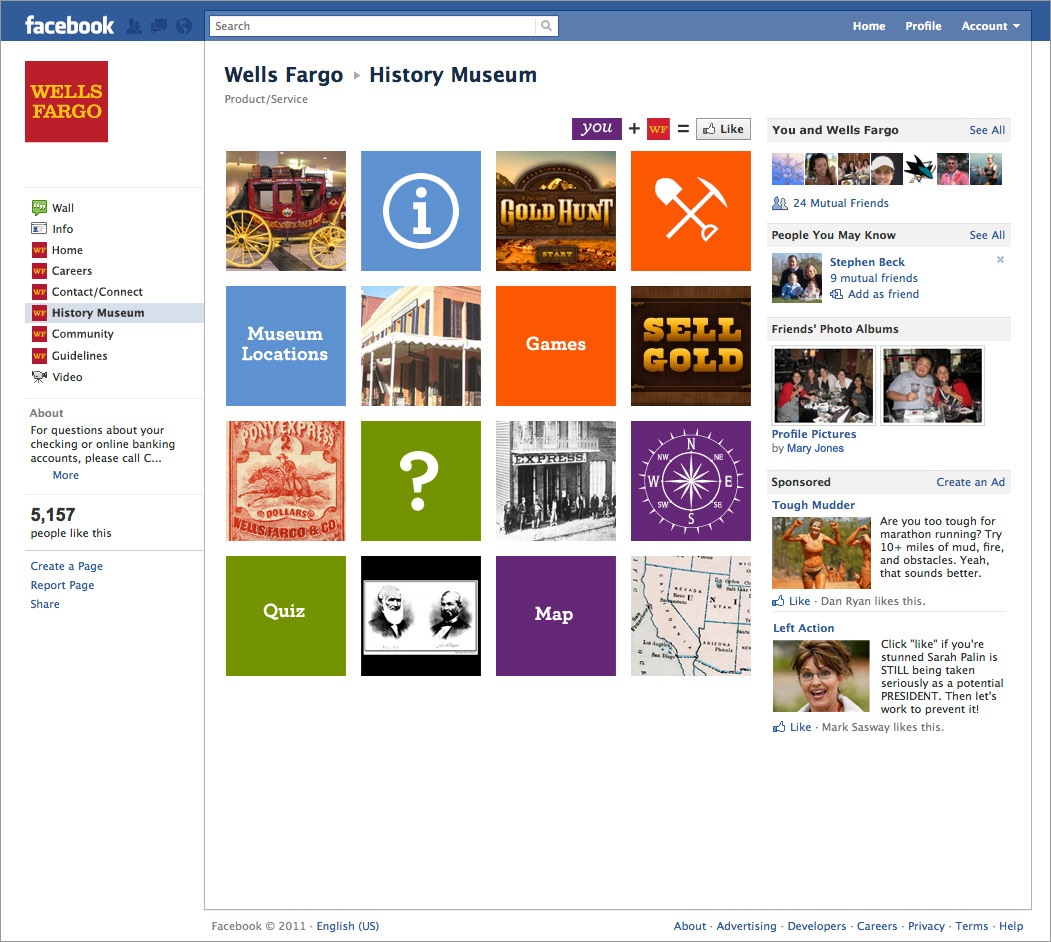This screenshot has height=942, width=1051.
Task: Click the purple 'you' badge
Action: [x=597, y=128]
